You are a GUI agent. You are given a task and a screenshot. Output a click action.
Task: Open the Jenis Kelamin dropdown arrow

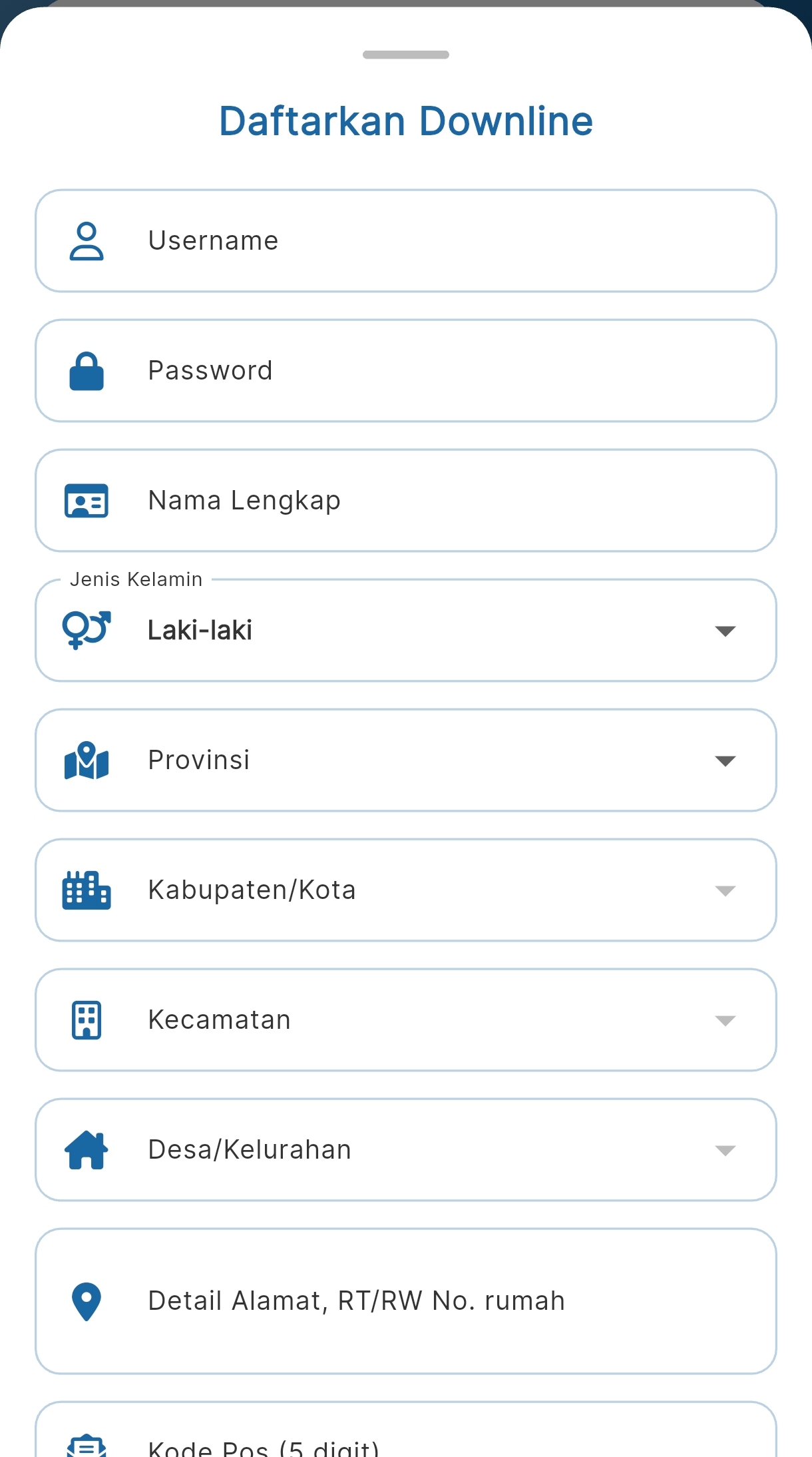click(725, 631)
